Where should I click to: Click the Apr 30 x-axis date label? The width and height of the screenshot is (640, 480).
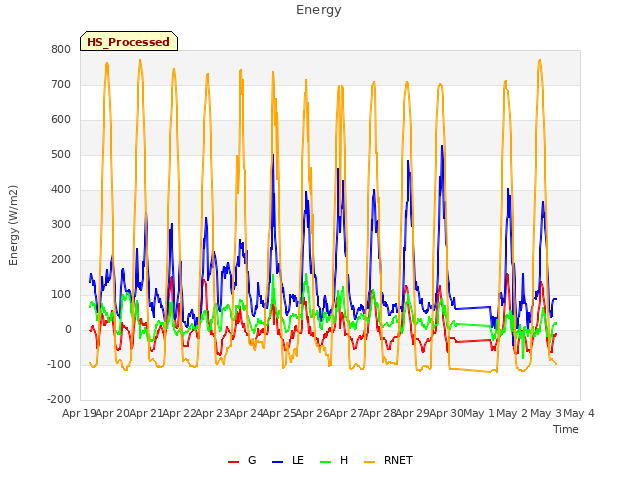click(x=446, y=413)
